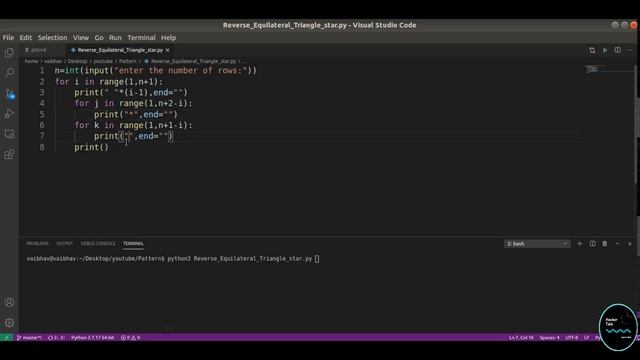Select terminal from the '2: bash' dropdown
The height and width of the screenshot is (360, 640).
tap(537, 244)
